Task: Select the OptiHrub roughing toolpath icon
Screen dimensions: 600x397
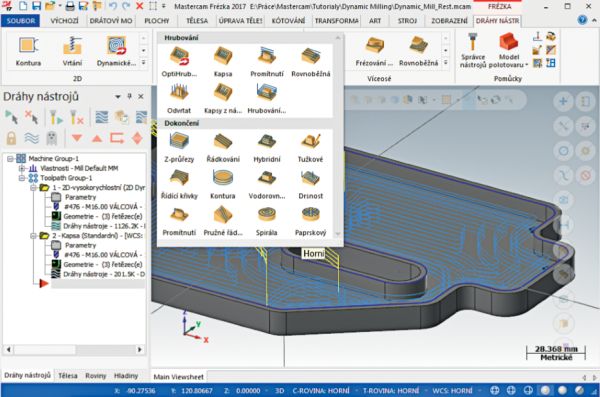Action: click(x=179, y=61)
